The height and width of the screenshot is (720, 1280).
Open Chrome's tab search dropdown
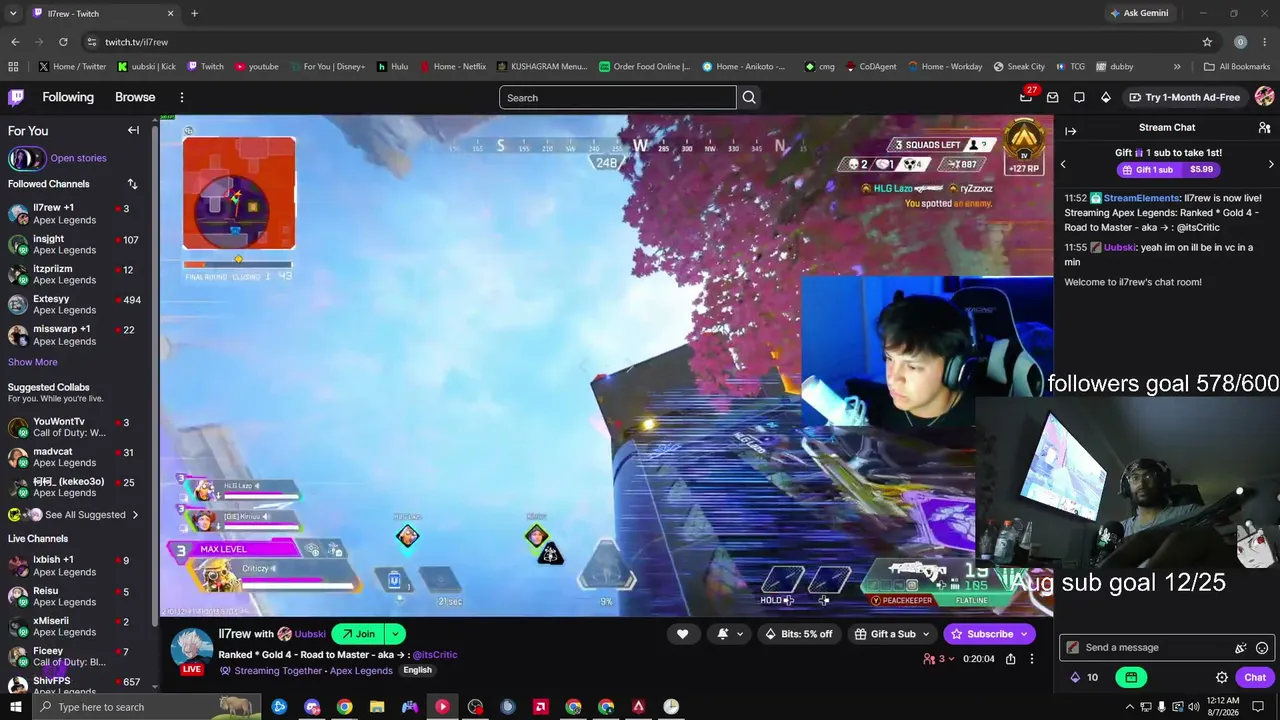(x=13, y=13)
